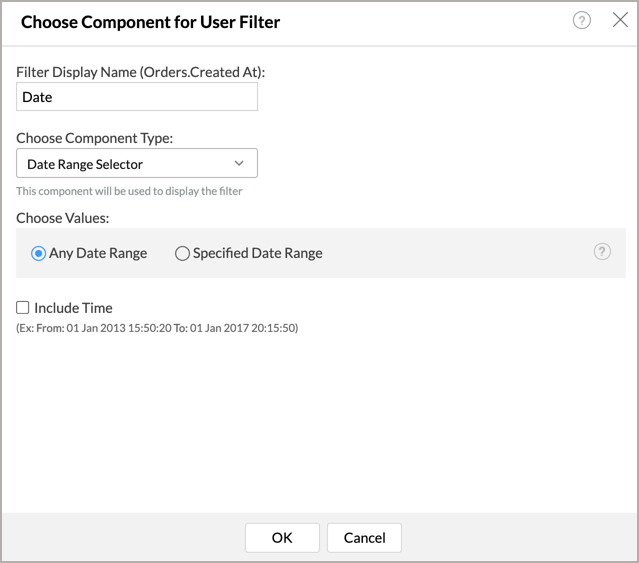Click the example From/To date text
The image size is (639, 563).
point(157,328)
